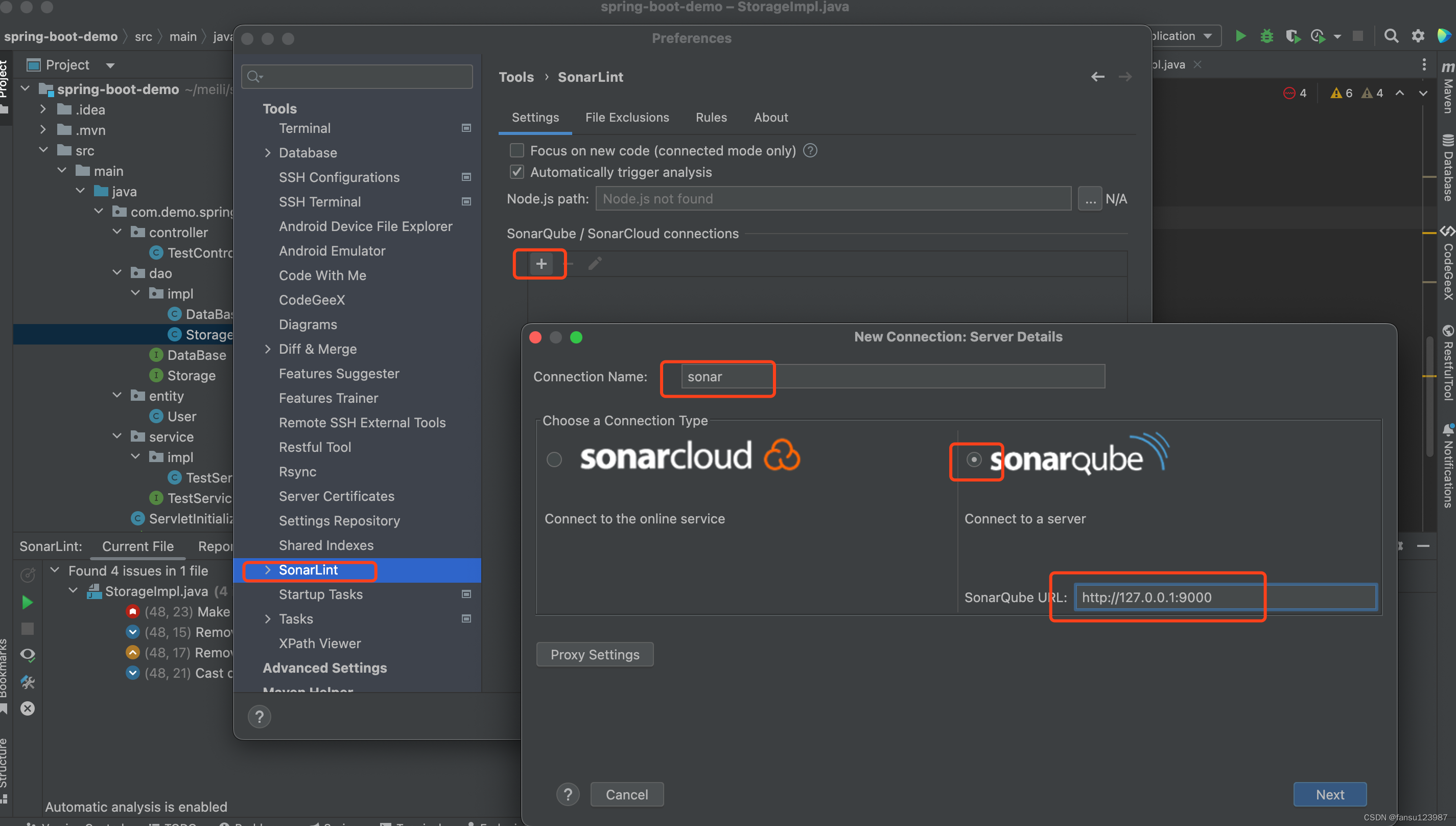Open the Project view dropdown arrow
The image size is (1456, 826).
coord(110,66)
